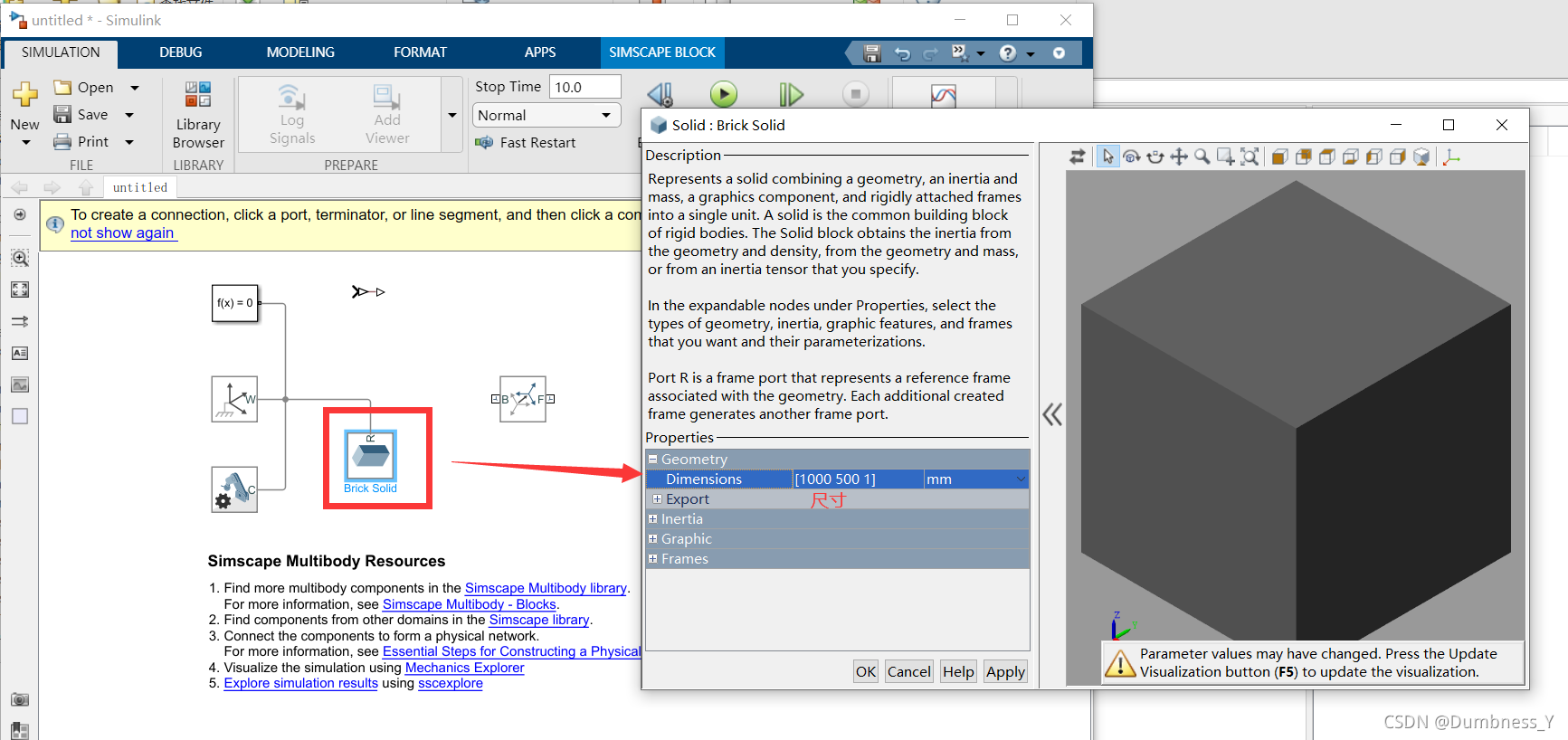
Task: Select the Brick Solid block on canvas
Action: pyautogui.click(x=370, y=455)
